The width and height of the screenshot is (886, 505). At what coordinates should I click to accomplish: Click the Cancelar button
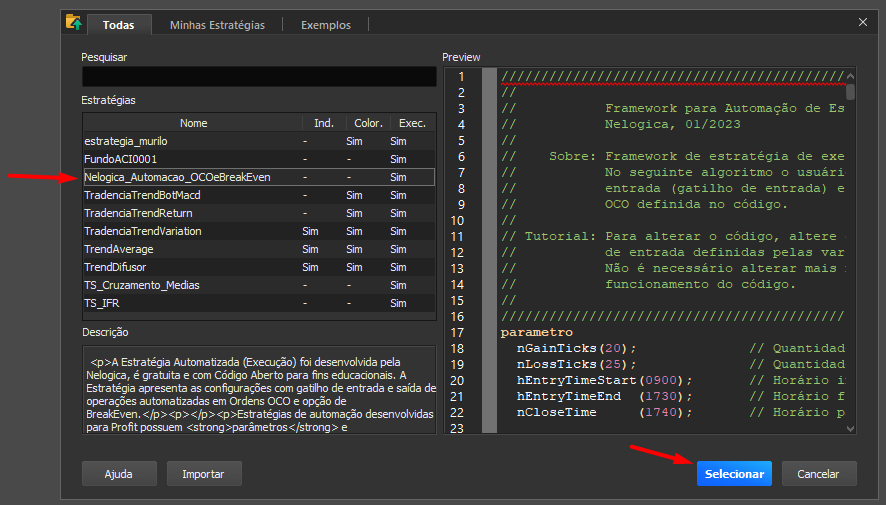tap(818, 474)
